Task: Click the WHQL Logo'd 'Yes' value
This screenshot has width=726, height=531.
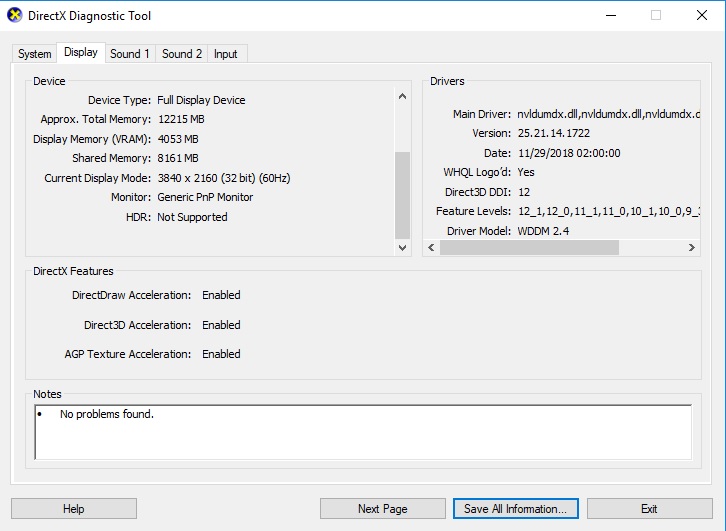Action: (526, 172)
